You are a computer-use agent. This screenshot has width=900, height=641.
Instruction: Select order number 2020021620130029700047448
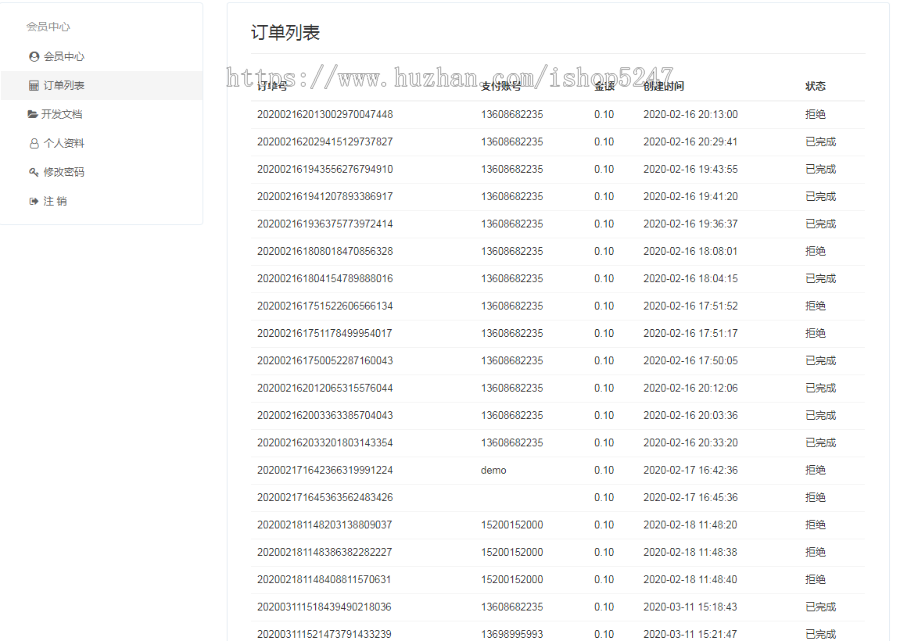[x=325, y=114]
